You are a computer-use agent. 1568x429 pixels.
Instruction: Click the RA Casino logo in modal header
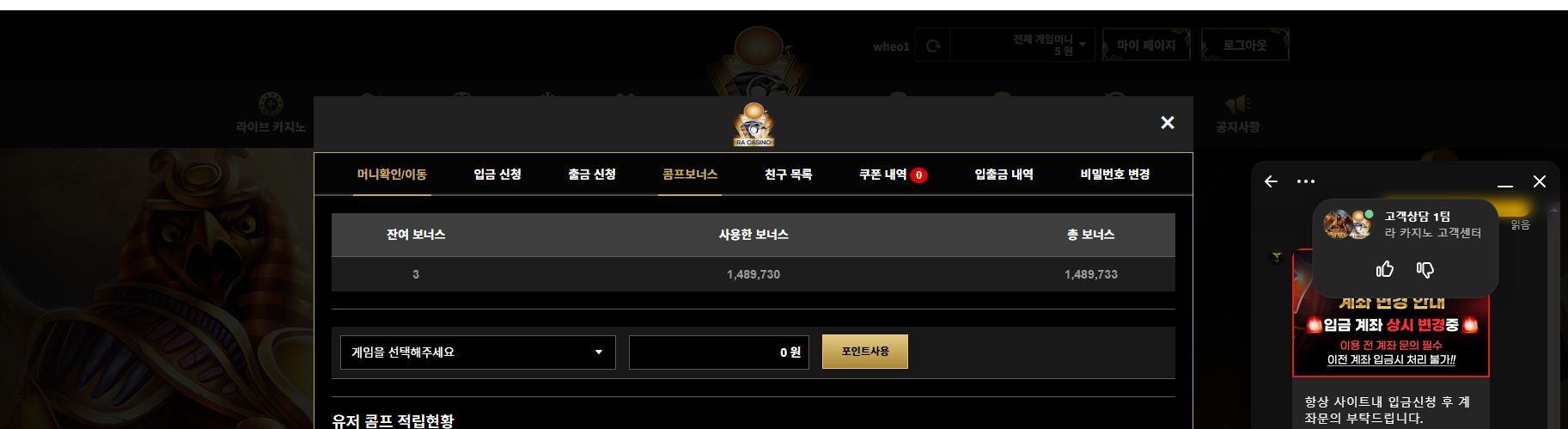point(753,125)
